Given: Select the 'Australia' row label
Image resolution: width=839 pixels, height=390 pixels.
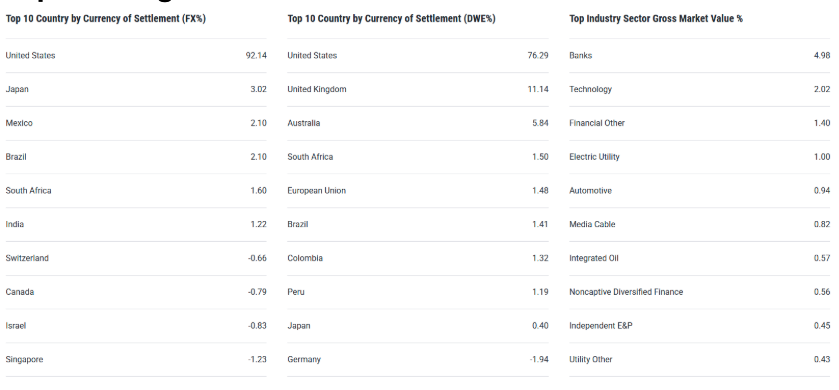Looking at the screenshot, I should pos(303,123).
